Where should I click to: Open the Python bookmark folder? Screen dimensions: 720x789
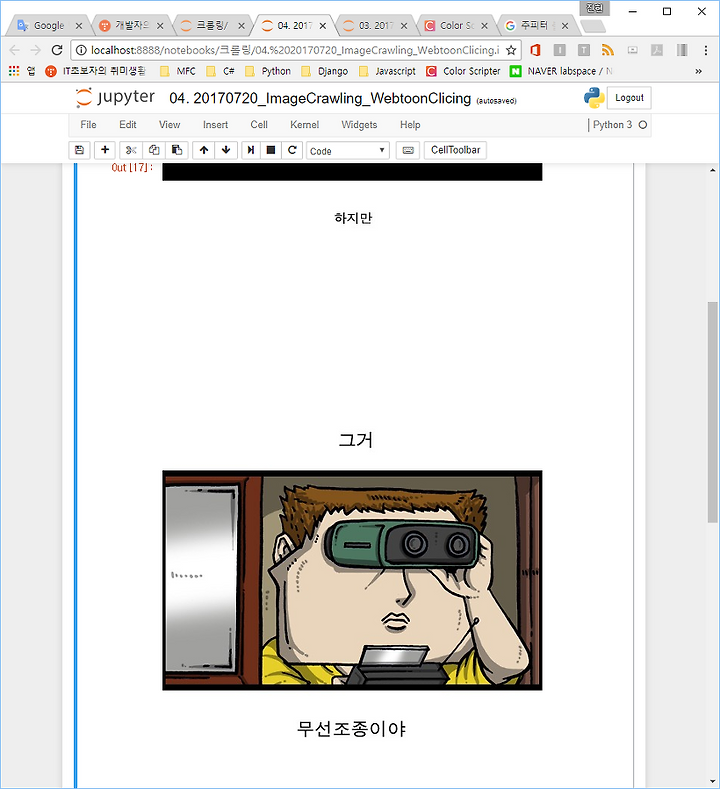pyautogui.click(x=268, y=71)
